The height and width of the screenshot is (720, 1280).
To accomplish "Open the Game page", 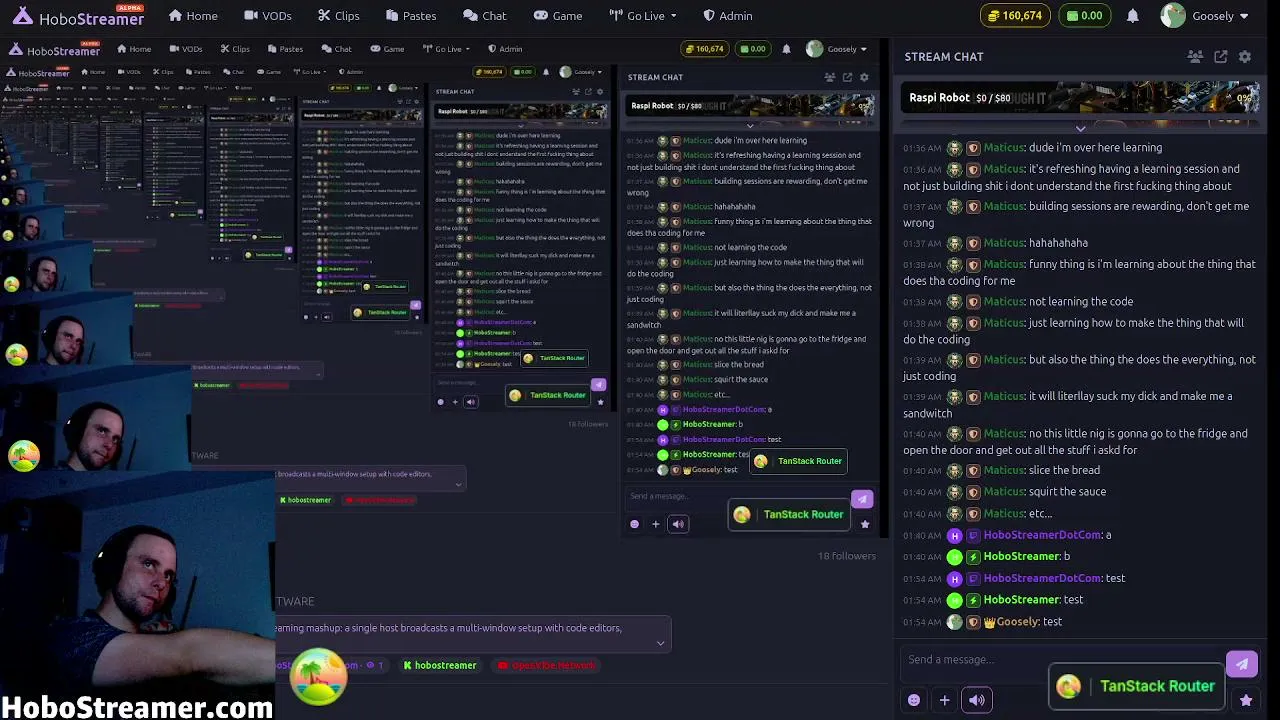I will 557,16.
